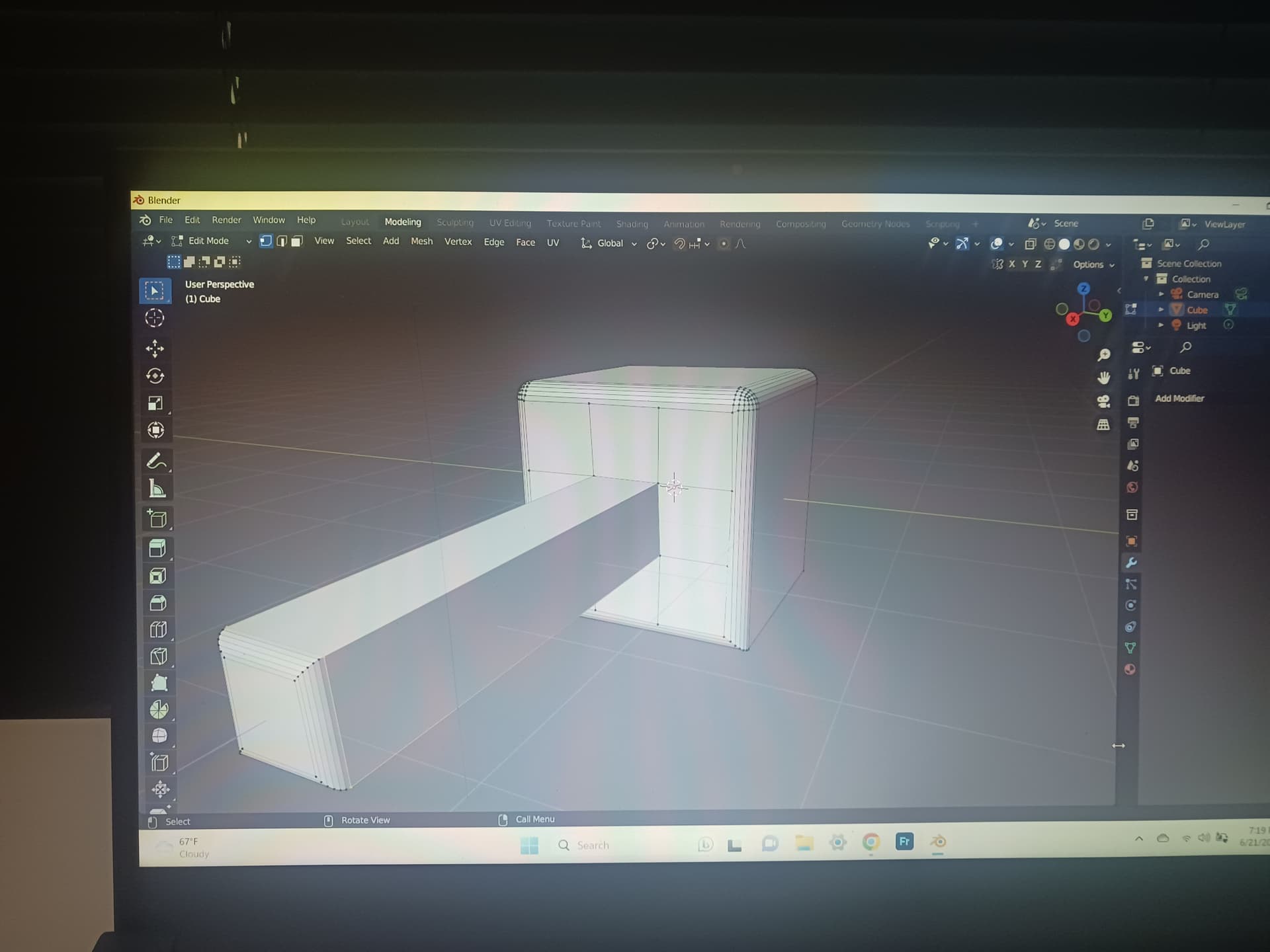This screenshot has width=1270, height=952.
Task: Expand the Cube item in the Outliner
Action: pyautogui.click(x=1161, y=309)
